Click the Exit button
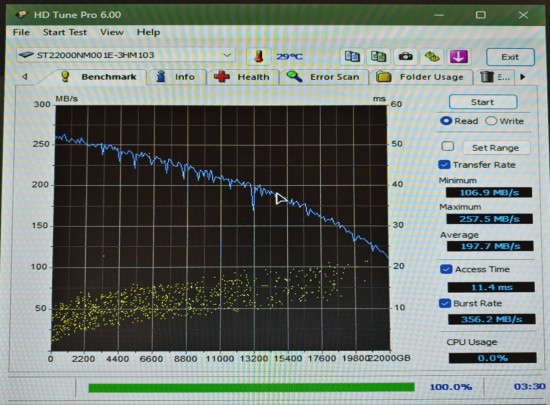Viewport: 550px width, 405px height. 510,57
